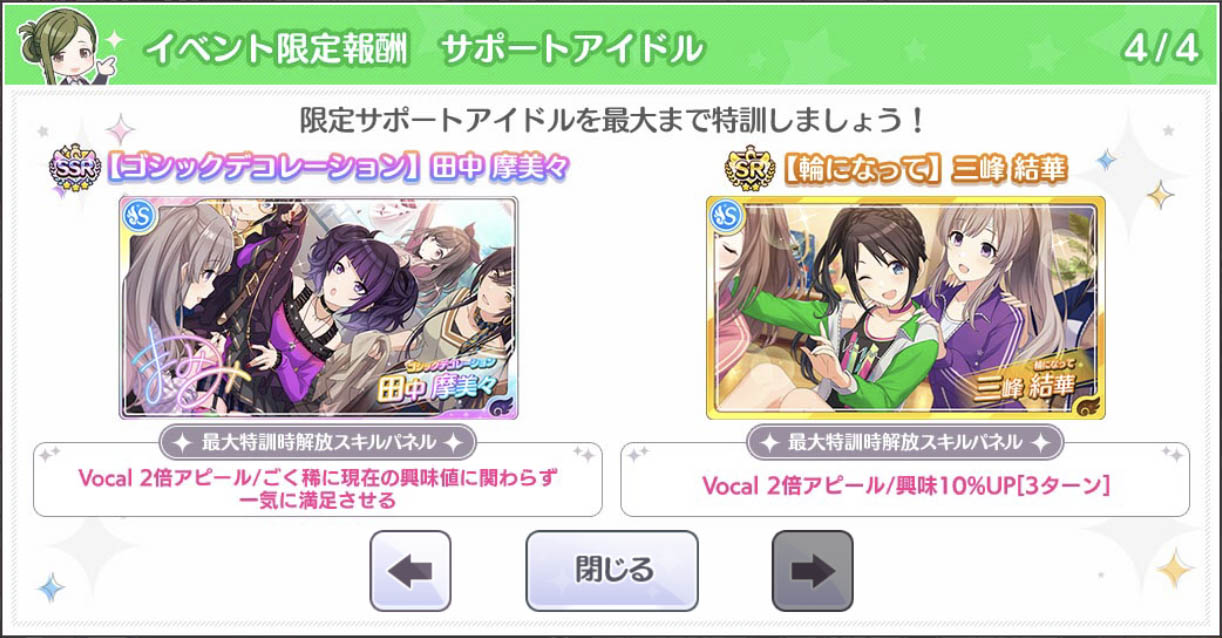The width and height of the screenshot is (1222, 638).
Task: Click the greyed-out right arrow button
Action: tap(812, 571)
